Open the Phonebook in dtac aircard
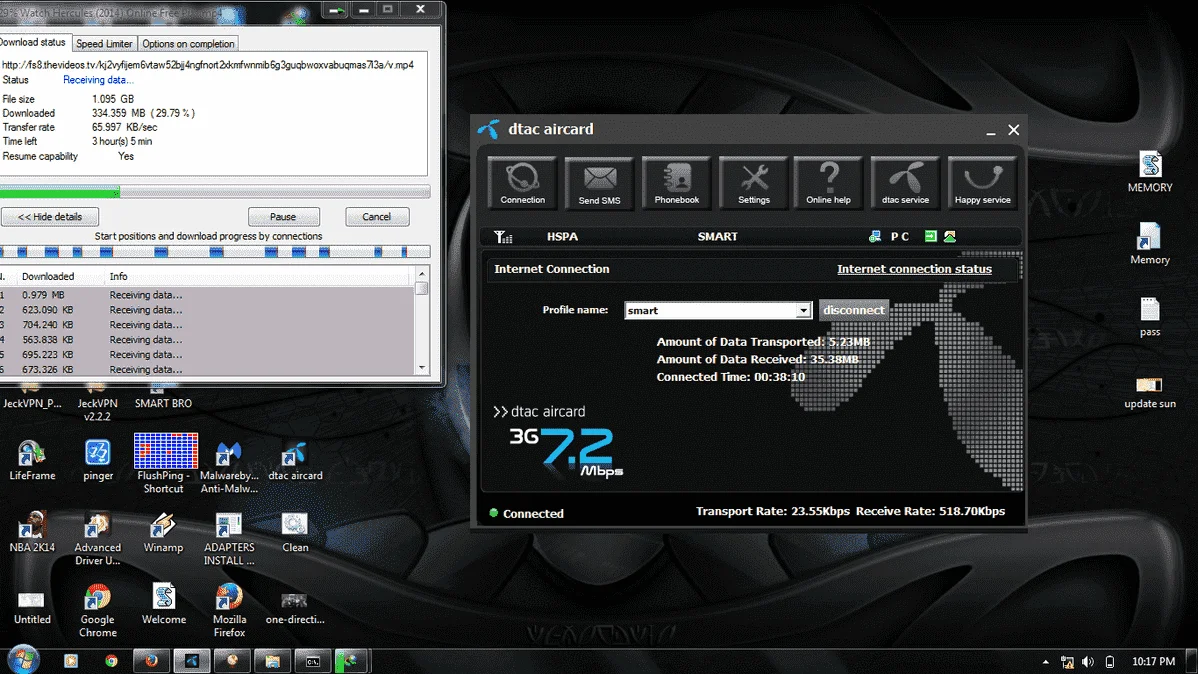 click(x=676, y=182)
